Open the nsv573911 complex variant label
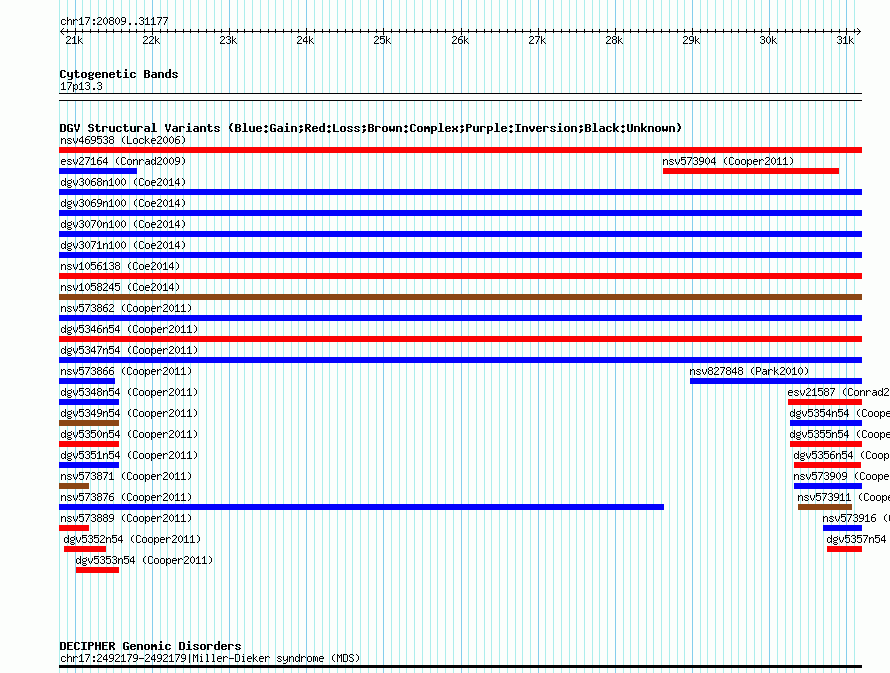890x673 pixels. (x=843, y=497)
